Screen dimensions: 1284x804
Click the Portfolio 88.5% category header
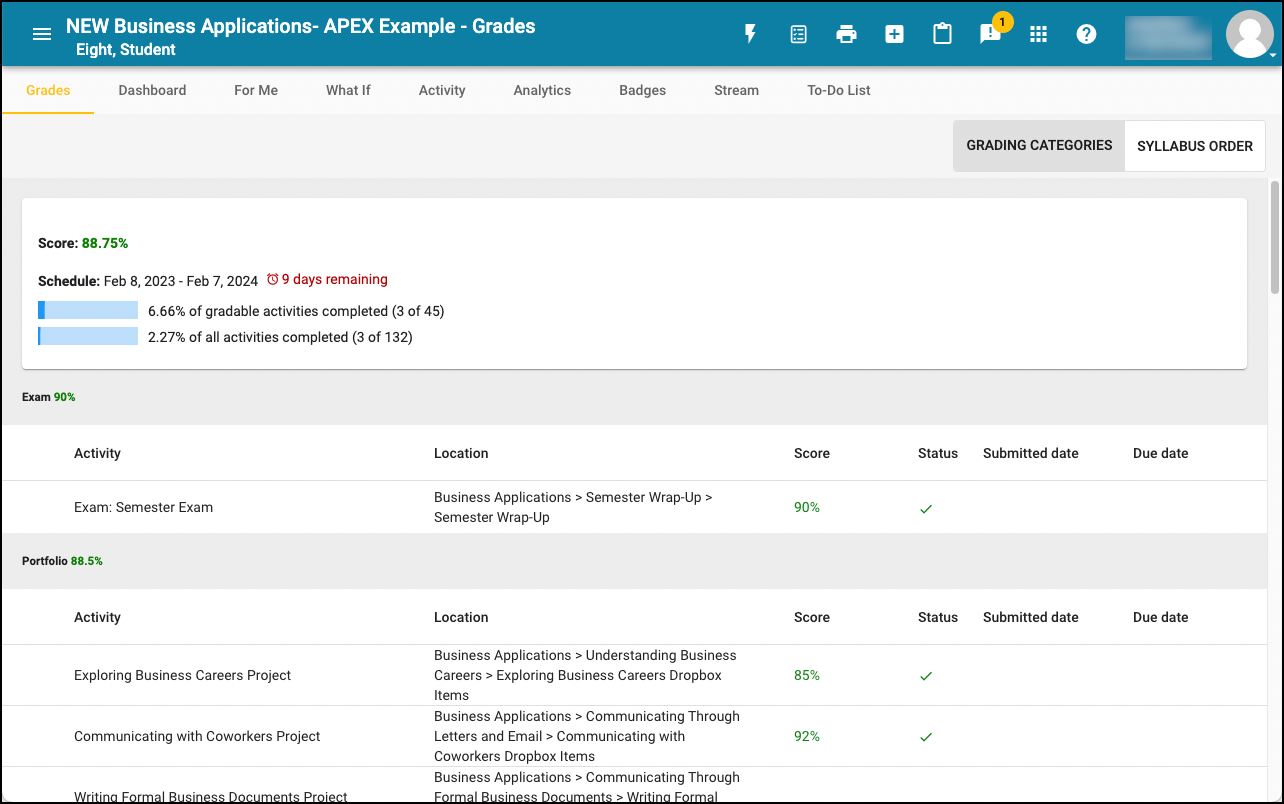[62, 561]
